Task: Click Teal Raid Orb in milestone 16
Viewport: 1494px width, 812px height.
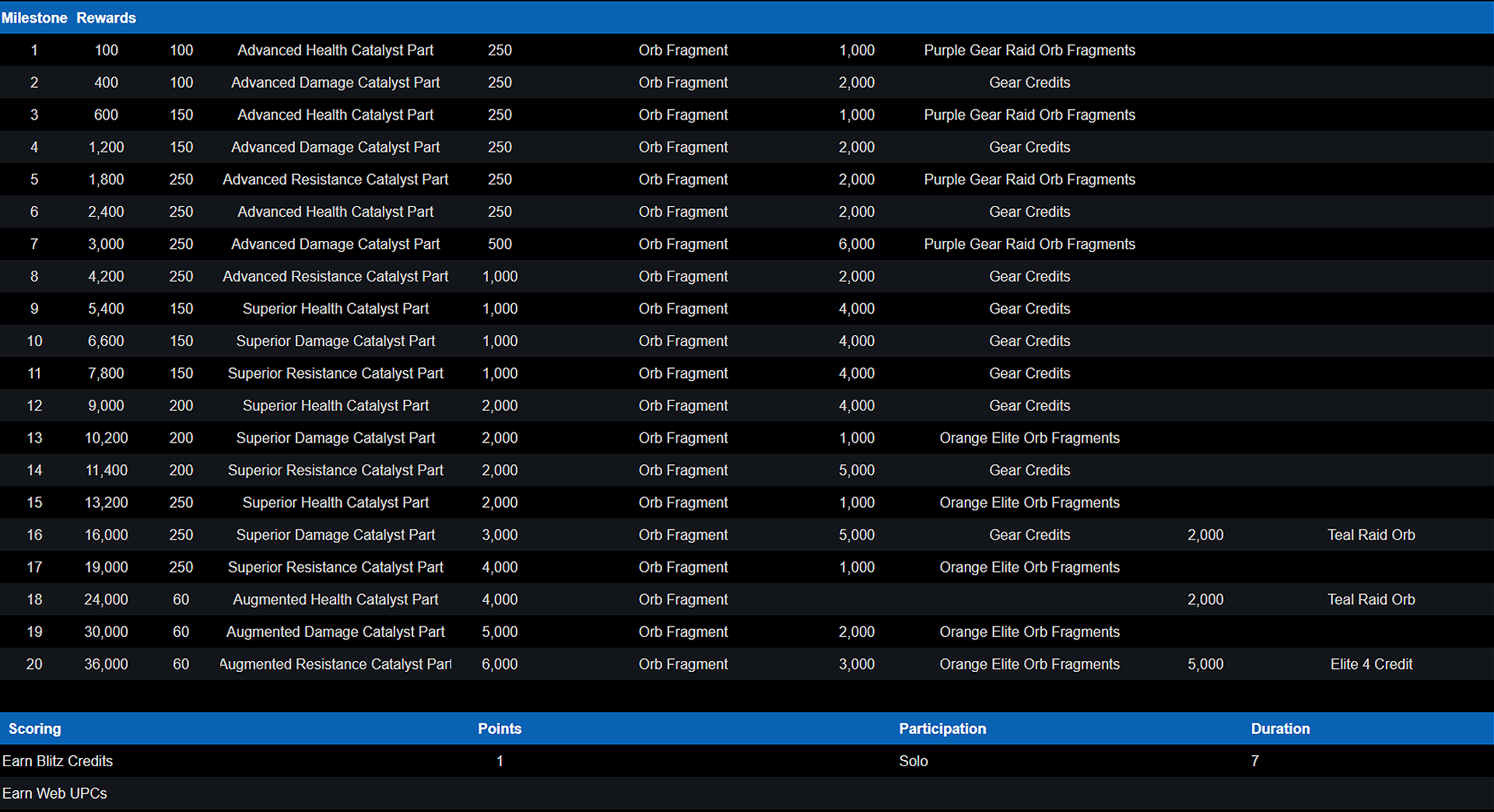Action: tap(1371, 535)
